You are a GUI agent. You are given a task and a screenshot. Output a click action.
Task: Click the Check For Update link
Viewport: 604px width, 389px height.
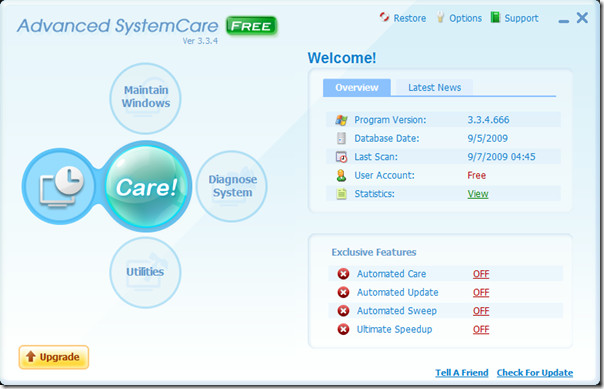535,372
